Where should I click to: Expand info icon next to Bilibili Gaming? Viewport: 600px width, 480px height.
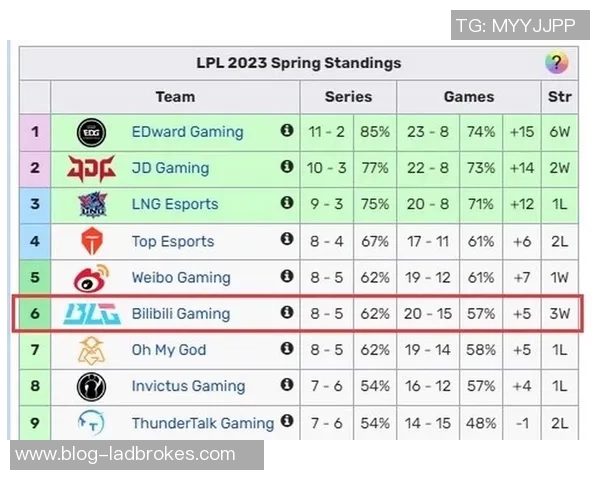pyautogui.click(x=287, y=313)
